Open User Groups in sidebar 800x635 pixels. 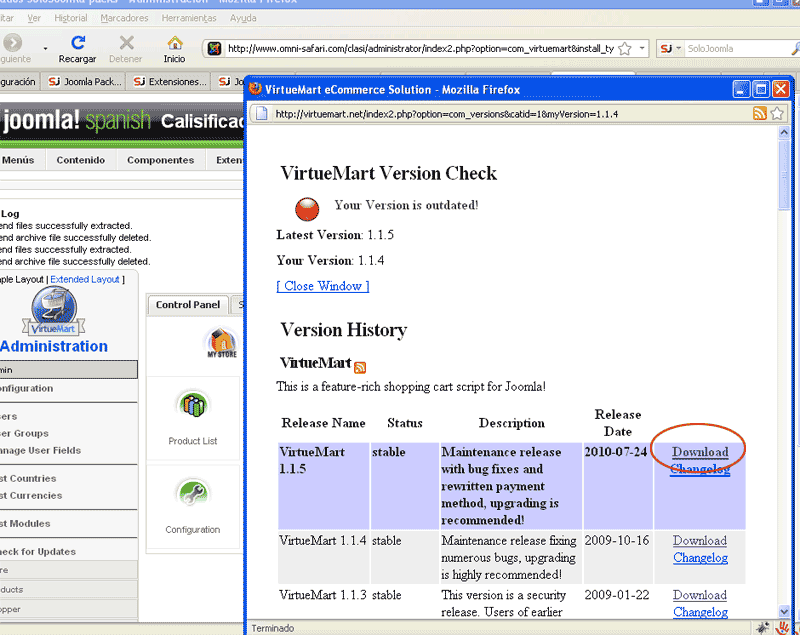click(x=24, y=434)
